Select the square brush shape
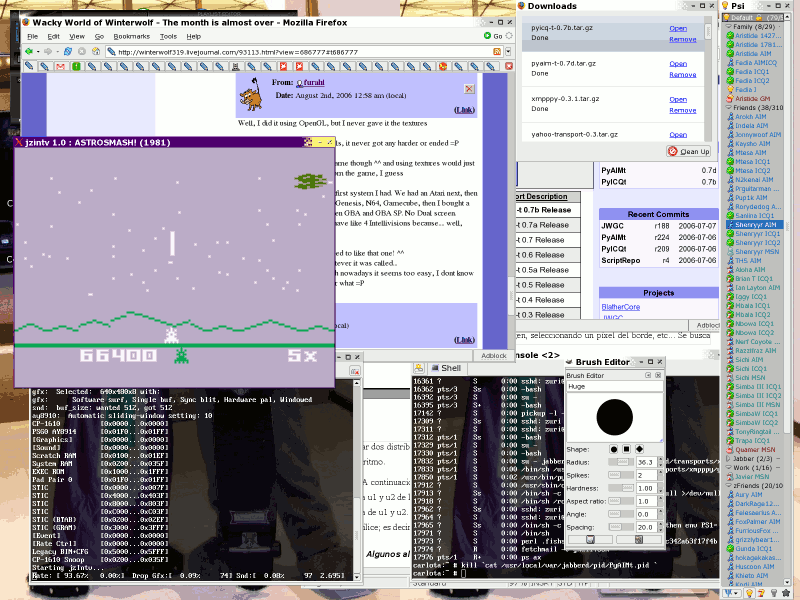Image resolution: width=800 pixels, height=600 pixels. (x=625, y=449)
